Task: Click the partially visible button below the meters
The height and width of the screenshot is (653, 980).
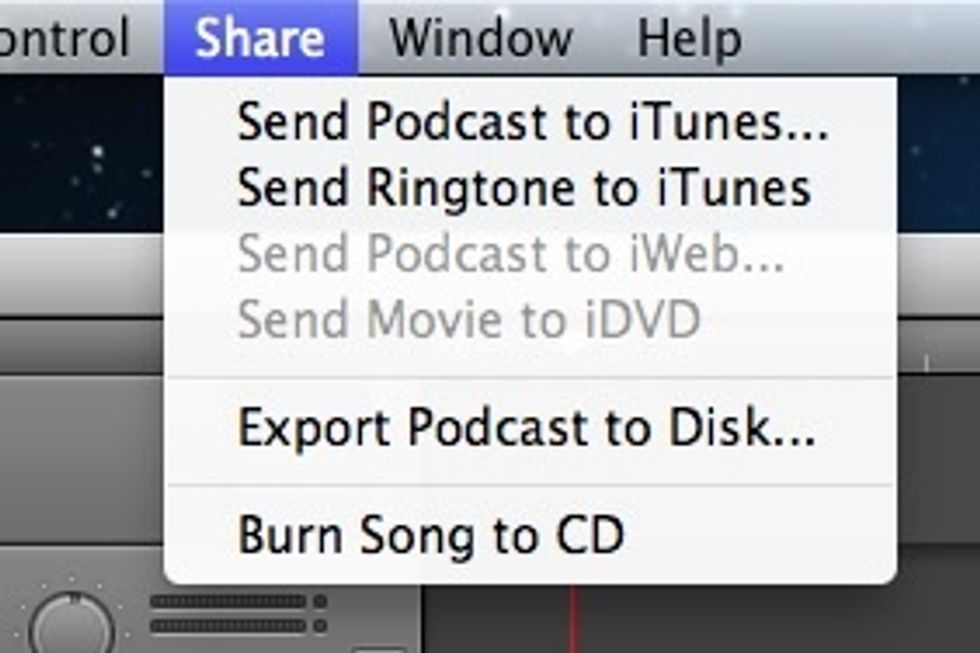Action: click(x=380, y=649)
